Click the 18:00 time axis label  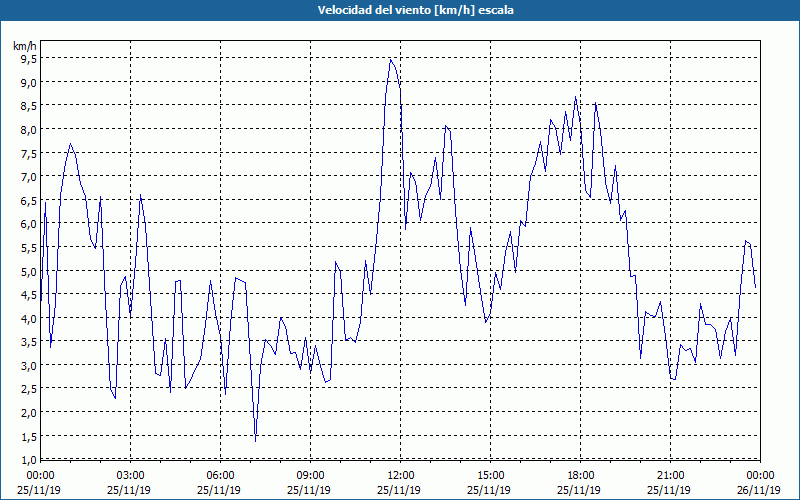tap(580, 476)
